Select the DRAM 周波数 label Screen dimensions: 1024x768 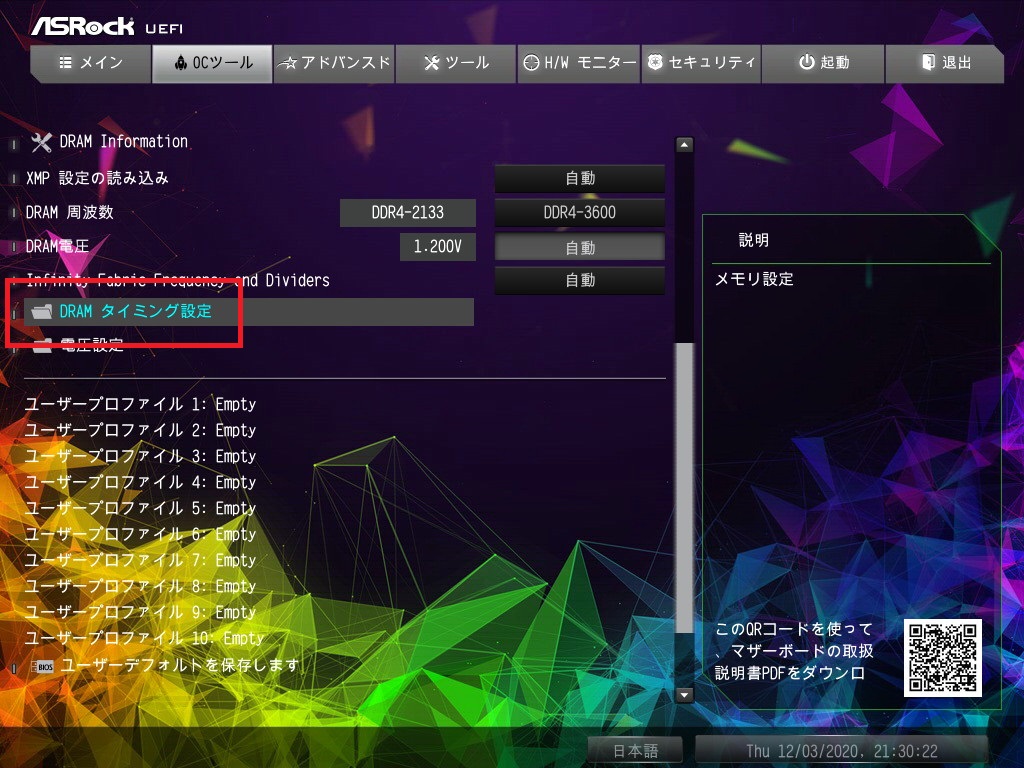click(x=69, y=213)
